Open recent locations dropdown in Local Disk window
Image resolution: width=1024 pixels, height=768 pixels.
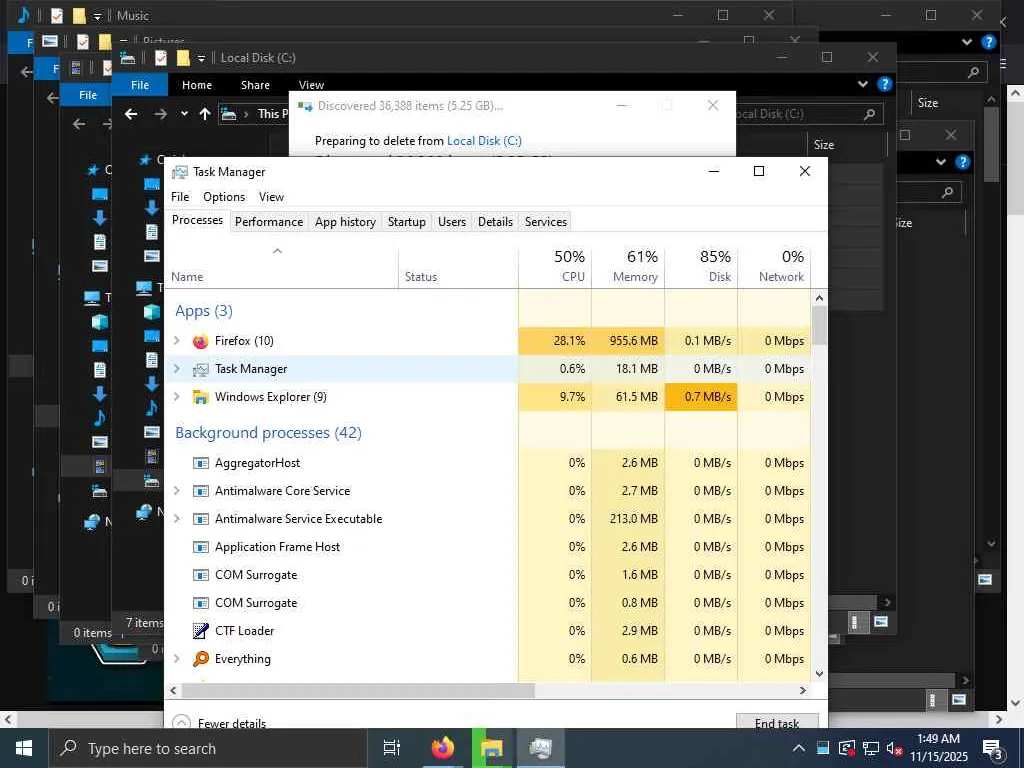tap(184, 114)
